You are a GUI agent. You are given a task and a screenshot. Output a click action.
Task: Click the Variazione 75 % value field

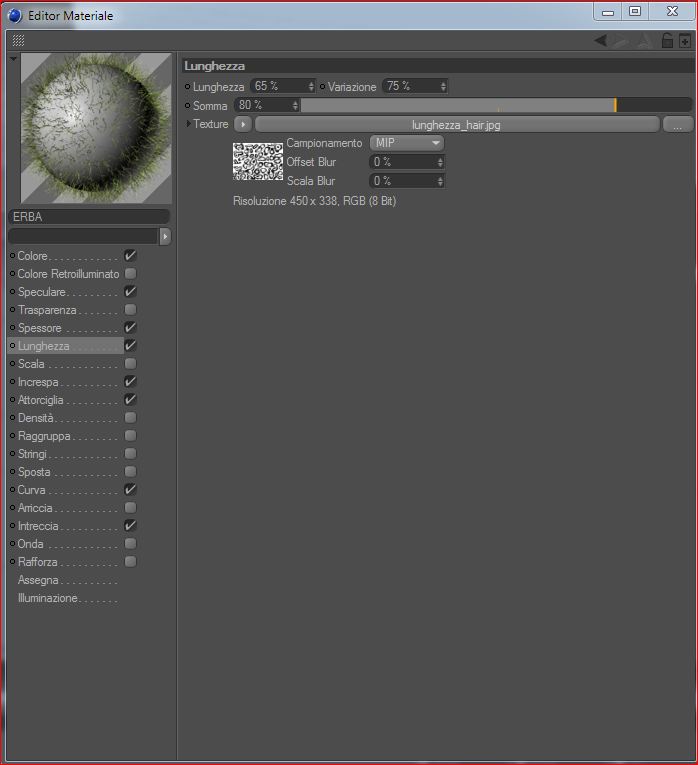click(415, 86)
